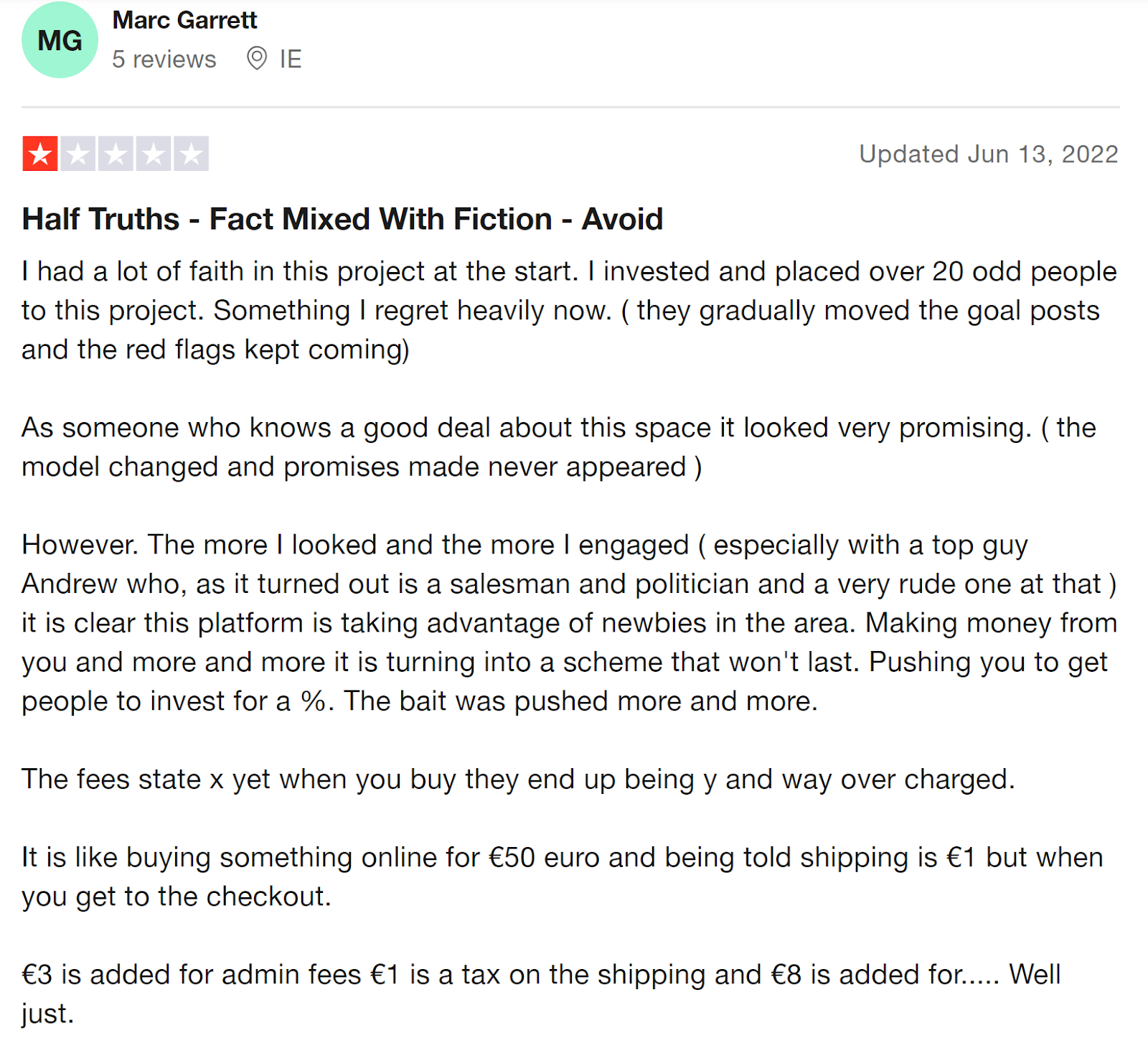
Task: Click the "5 reviews" count
Action: [164, 59]
